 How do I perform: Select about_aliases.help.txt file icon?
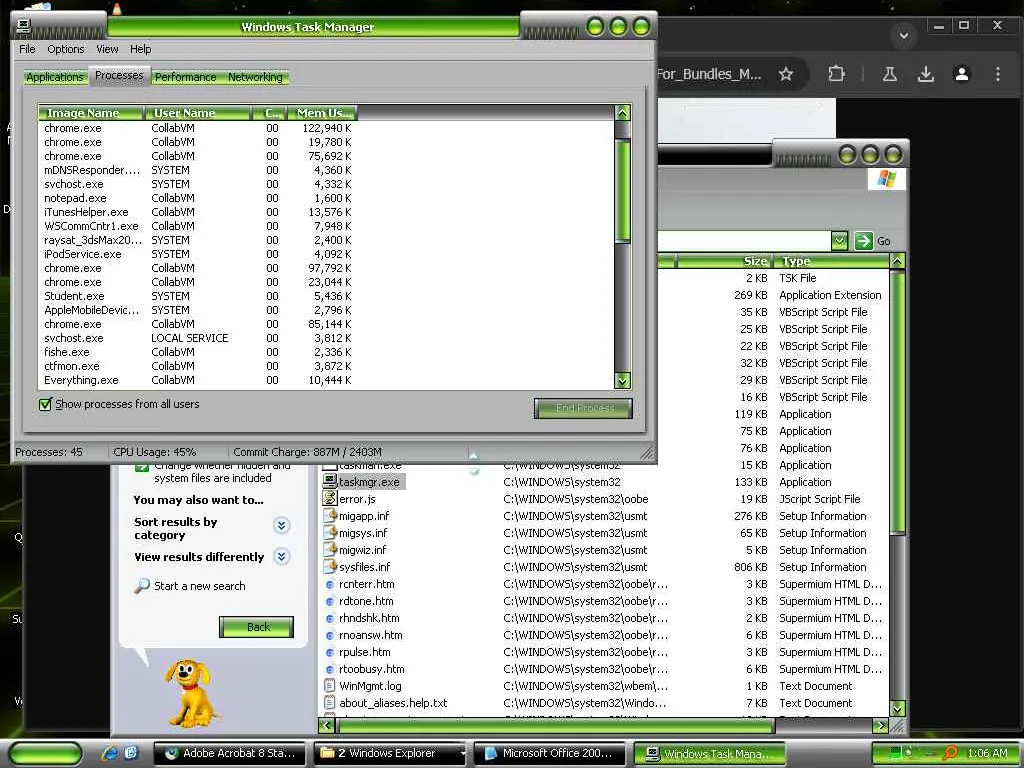pos(330,703)
